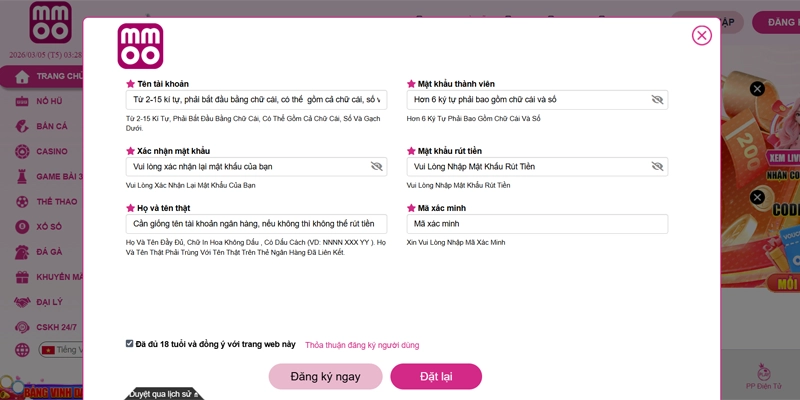Screen dimensions: 800x400
Task: Uncheck the 18 tuổi agreement checkbox
Action: tap(130, 343)
